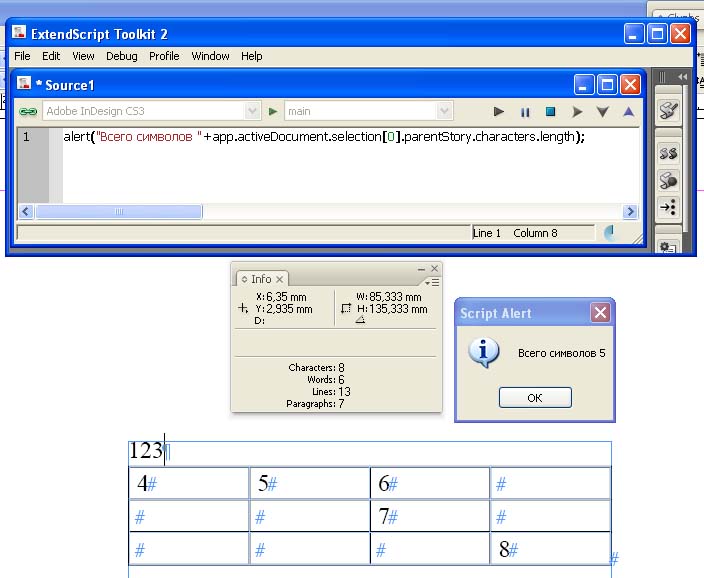Viewport: 704px width, 578px height.
Task: Click the Line 1 Column 8 status
Action: 515,233
